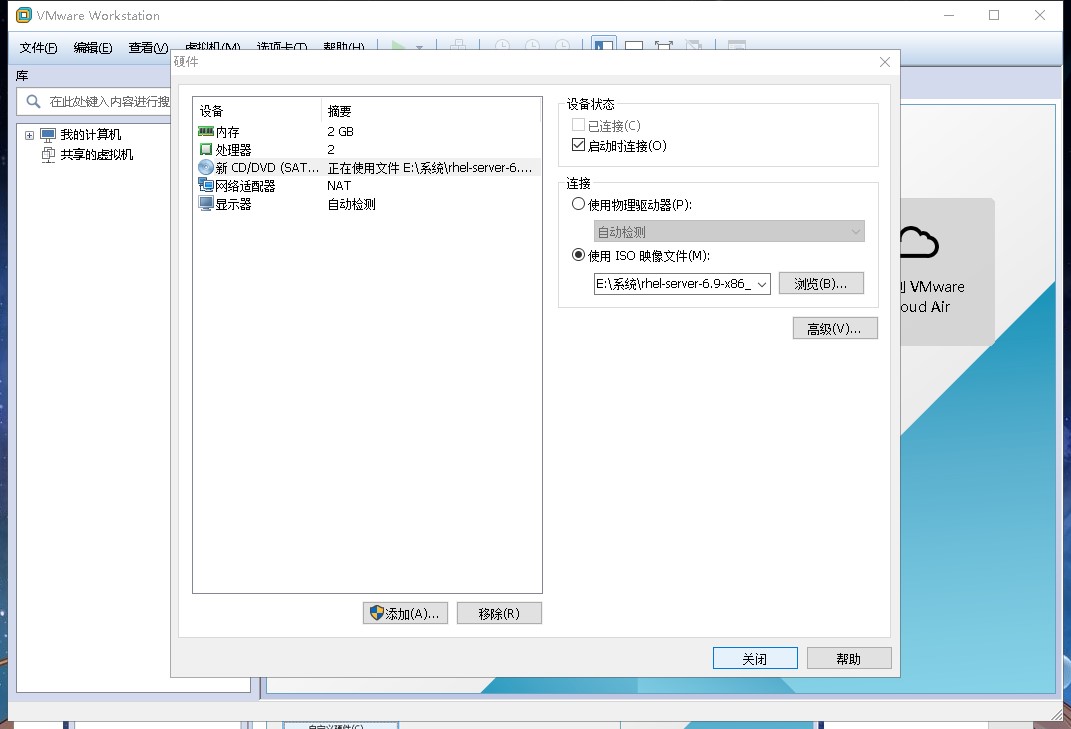Click the memory chip icon for 内存
The image size is (1071, 729).
coord(206,131)
